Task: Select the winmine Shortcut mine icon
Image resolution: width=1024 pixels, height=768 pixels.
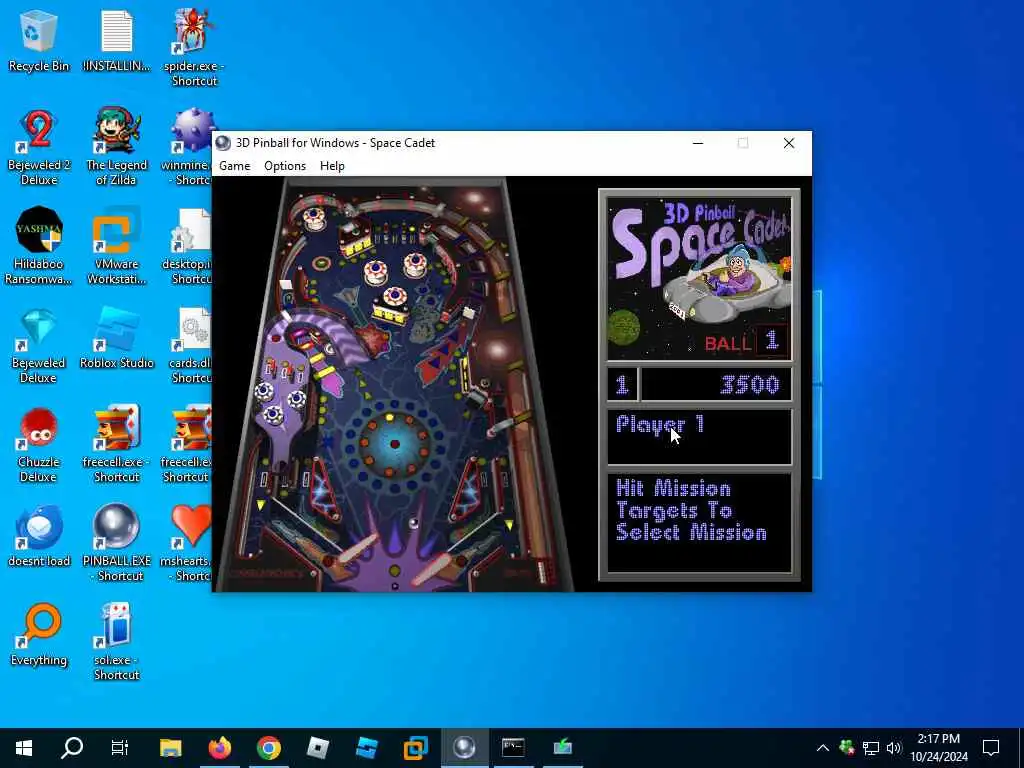Action: [187, 148]
